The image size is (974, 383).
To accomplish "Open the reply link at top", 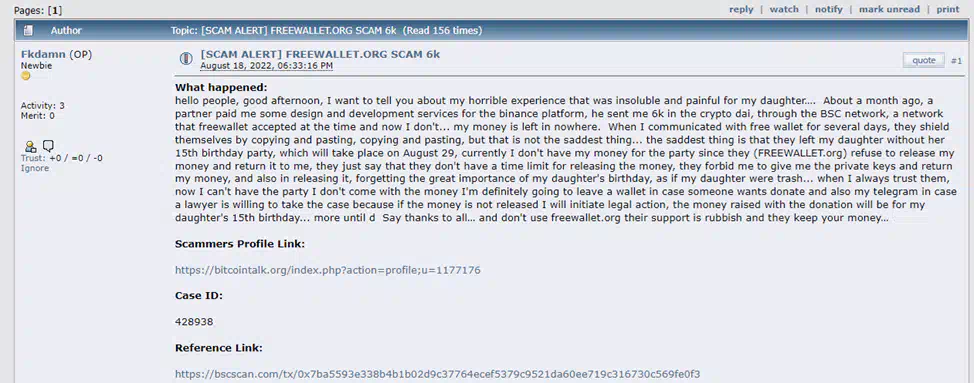I will [741, 9].
